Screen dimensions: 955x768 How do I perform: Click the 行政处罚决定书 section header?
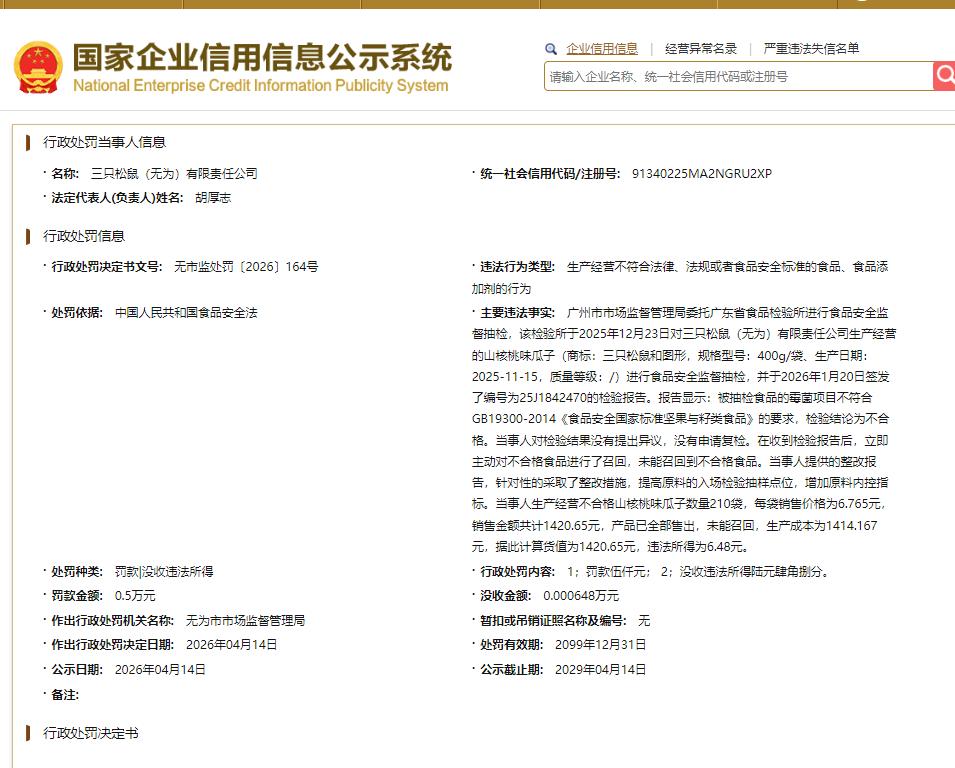point(91,733)
